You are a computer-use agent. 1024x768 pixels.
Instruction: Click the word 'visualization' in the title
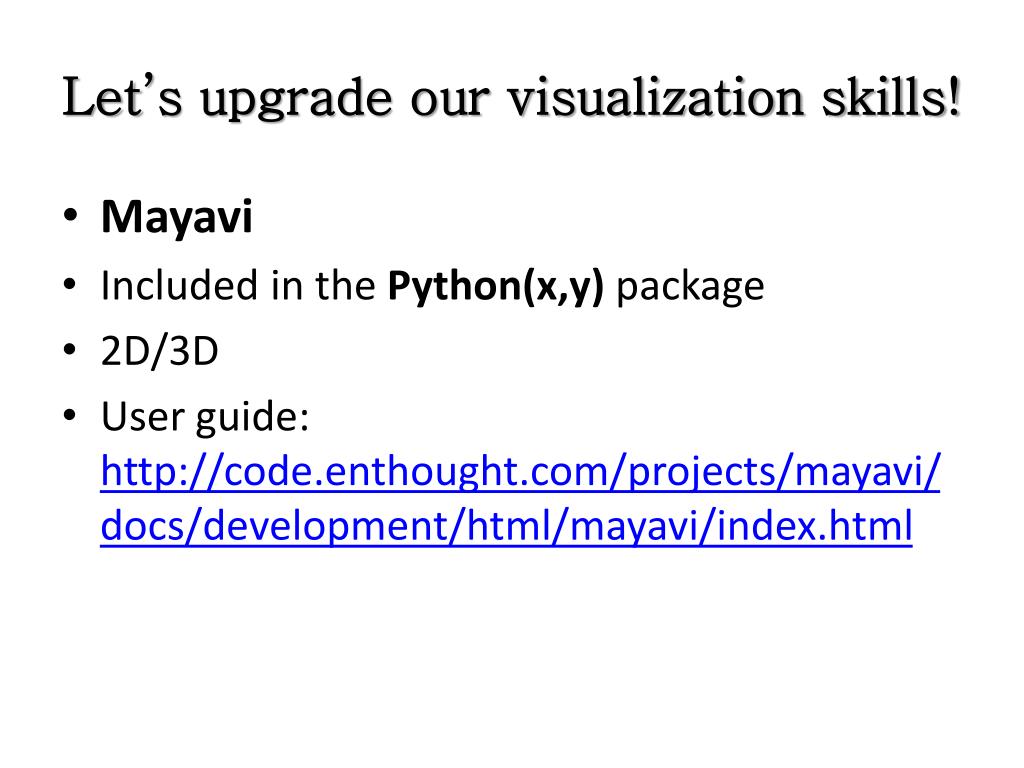[x=655, y=98]
